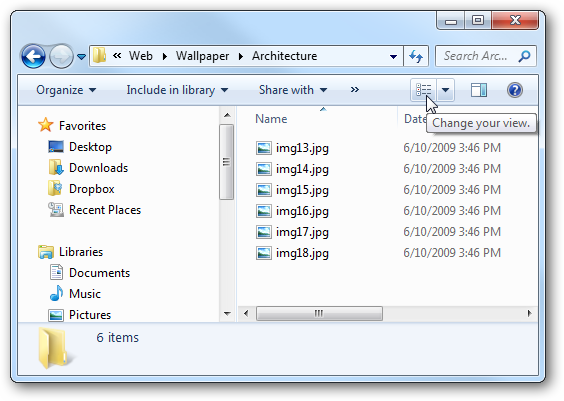
Task: Open Downloads in Favorites
Action: (99, 168)
